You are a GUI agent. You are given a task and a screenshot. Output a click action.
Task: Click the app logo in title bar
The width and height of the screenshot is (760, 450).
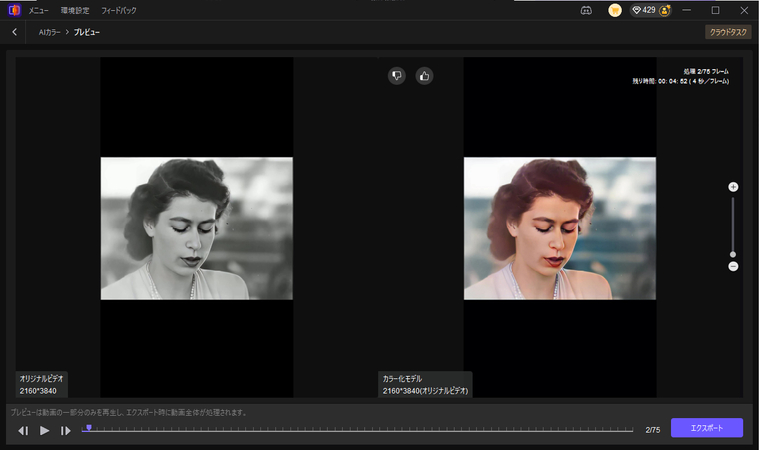(14, 10)
